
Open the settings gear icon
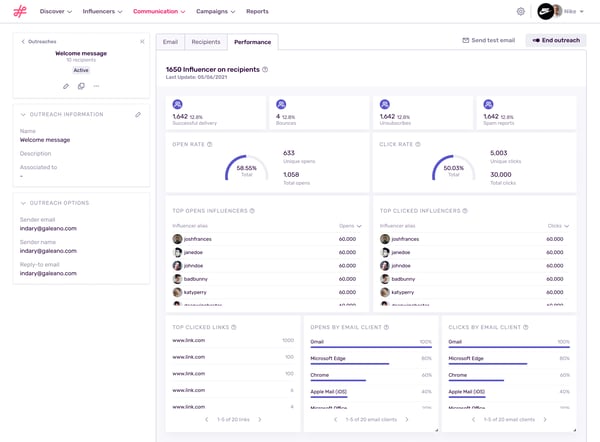pos(520,11)
